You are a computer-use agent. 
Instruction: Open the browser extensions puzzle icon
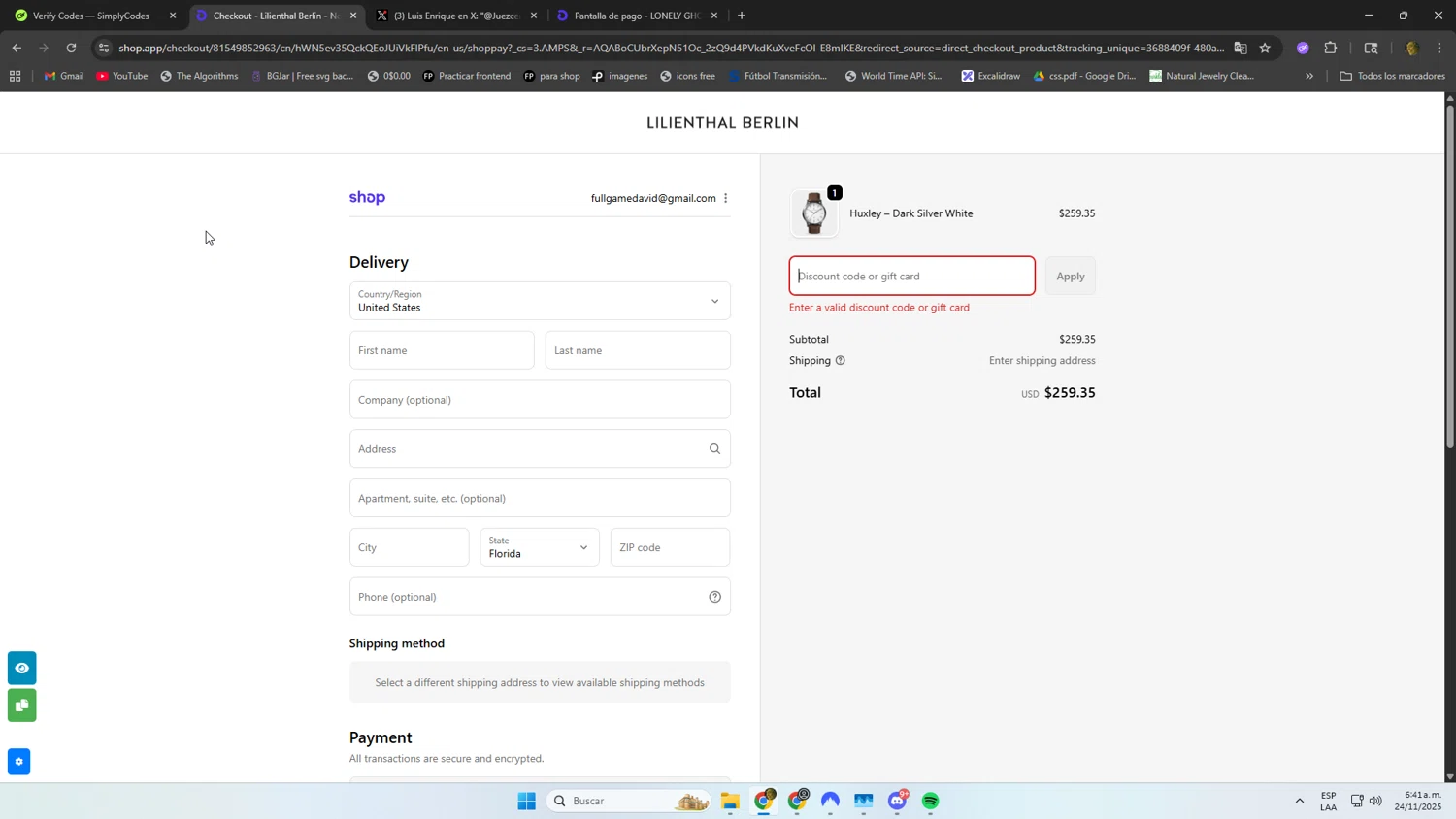[1330, 48]
